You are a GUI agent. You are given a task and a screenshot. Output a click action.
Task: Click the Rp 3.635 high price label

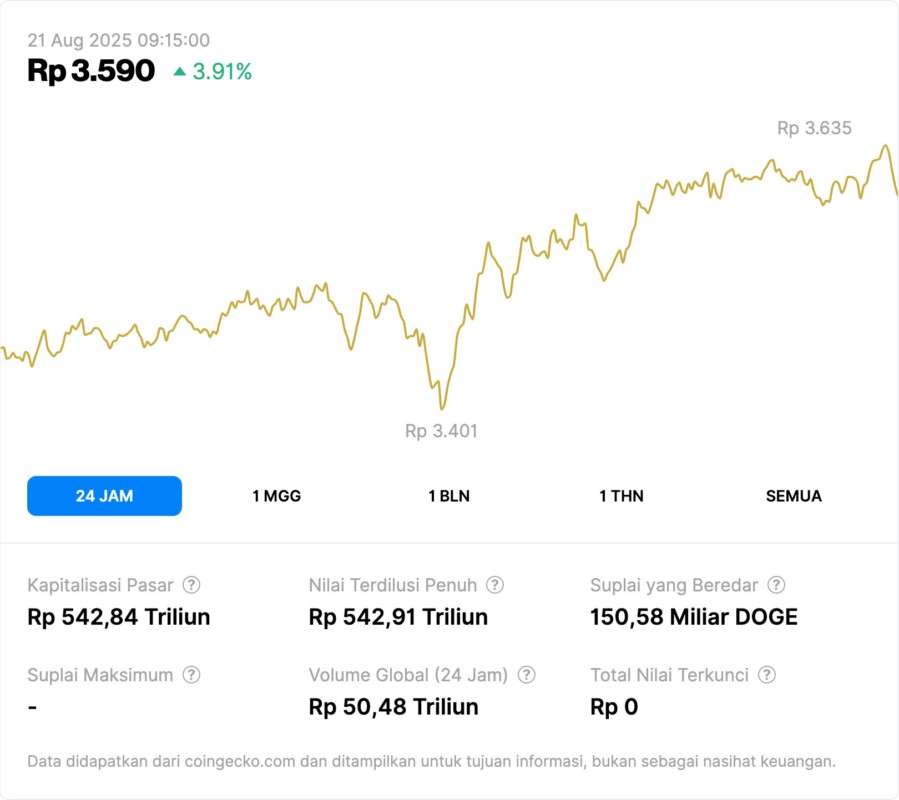pyautogui.click(x=814, y=128)
